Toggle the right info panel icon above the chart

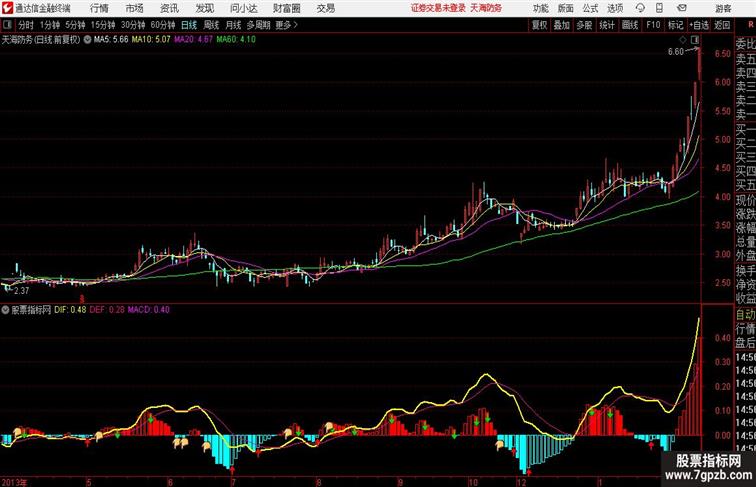point(695,40)
